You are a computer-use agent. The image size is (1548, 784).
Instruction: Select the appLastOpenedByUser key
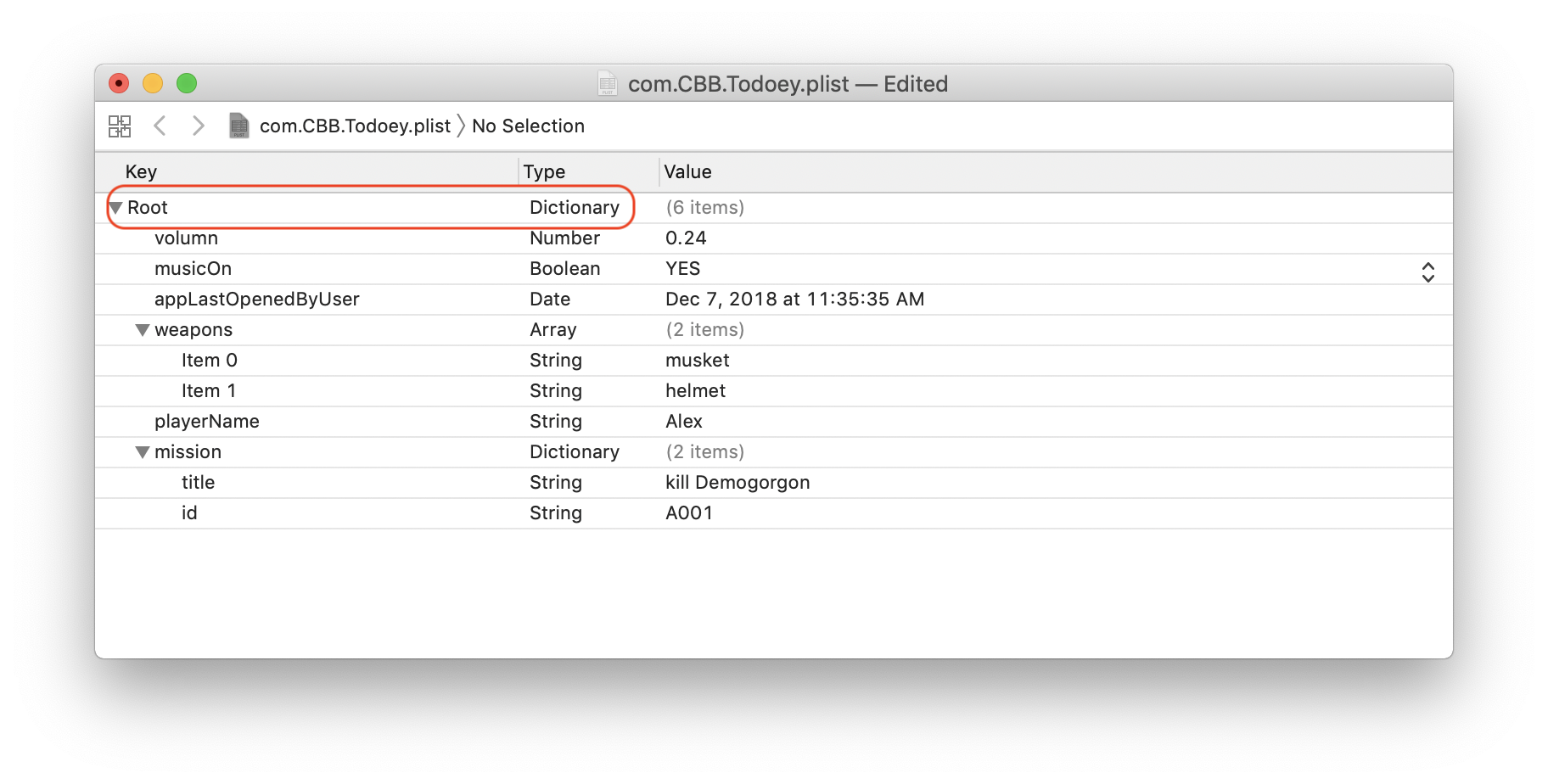click(x=256, y=299)
